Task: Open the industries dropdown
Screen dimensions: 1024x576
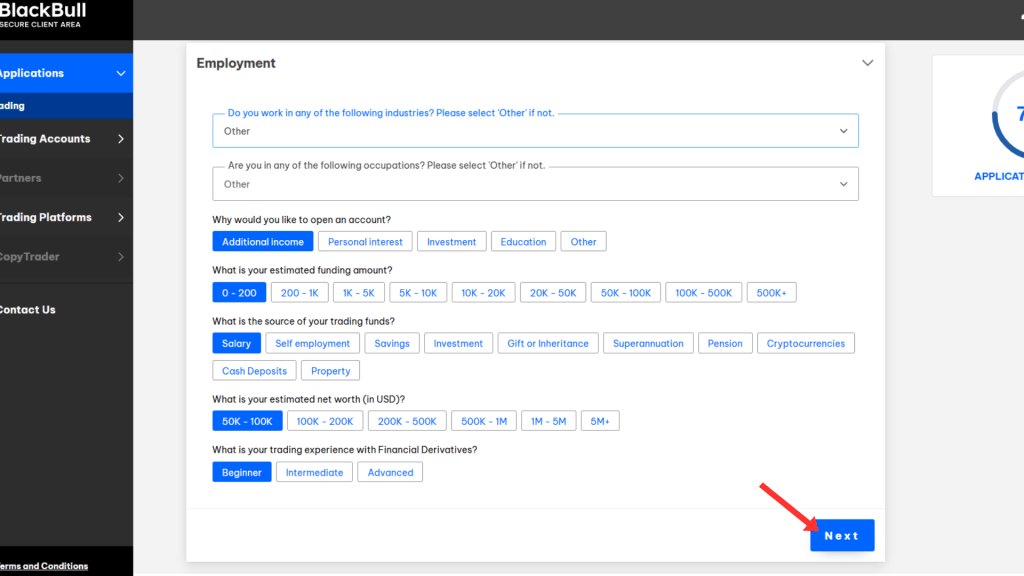Action: coord(534,130)
